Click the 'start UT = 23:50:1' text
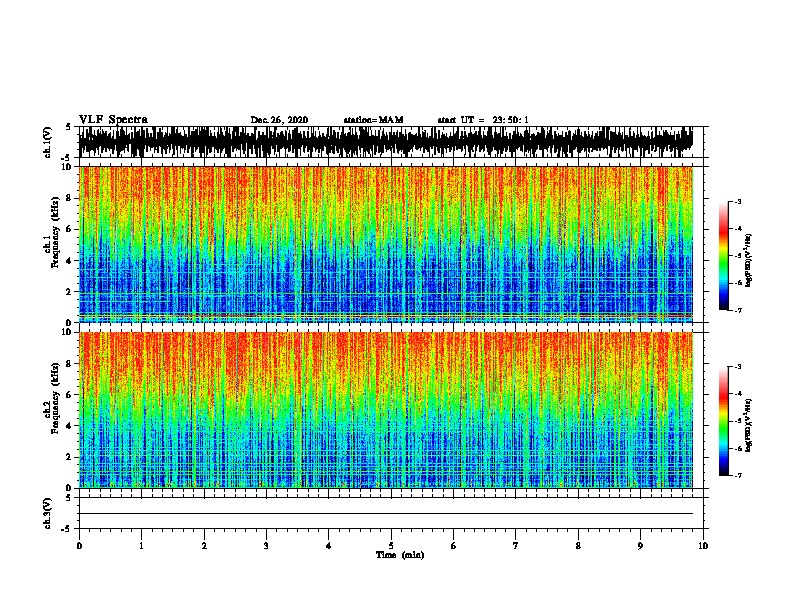The height and width of the screenshot is (612, 792). [x=483, y=120]
